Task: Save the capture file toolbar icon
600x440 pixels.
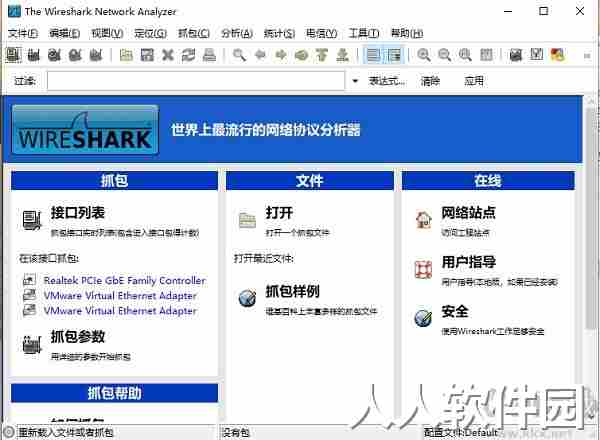Action: click(x=147, y=55)
